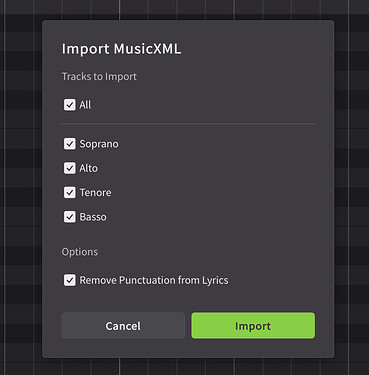The width and height of the screenshot is (369, 375).
Task: Click the Import MusicXML dialog title
Action: (121, 49)
